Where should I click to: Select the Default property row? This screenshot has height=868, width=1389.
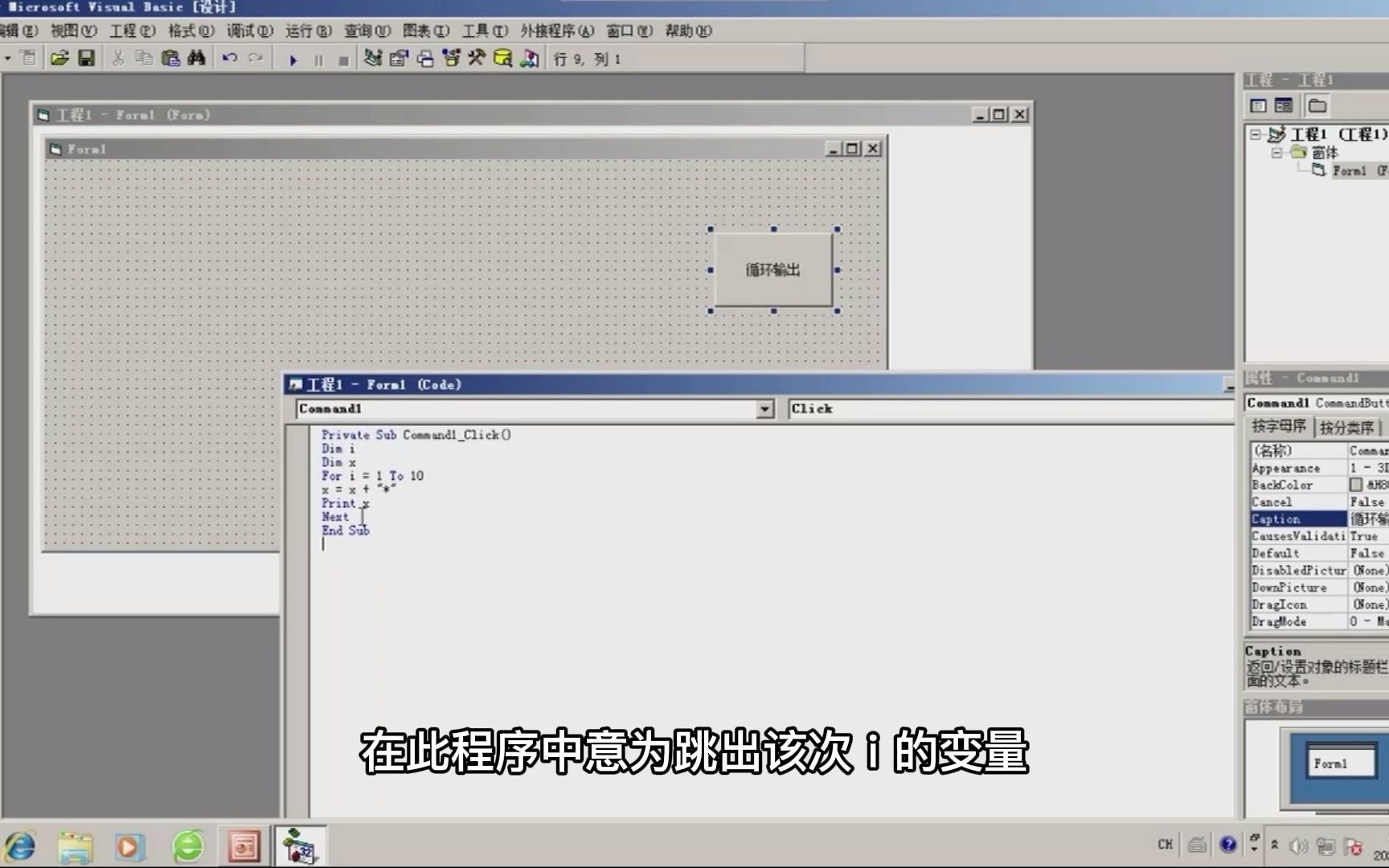click(1318, 553)
